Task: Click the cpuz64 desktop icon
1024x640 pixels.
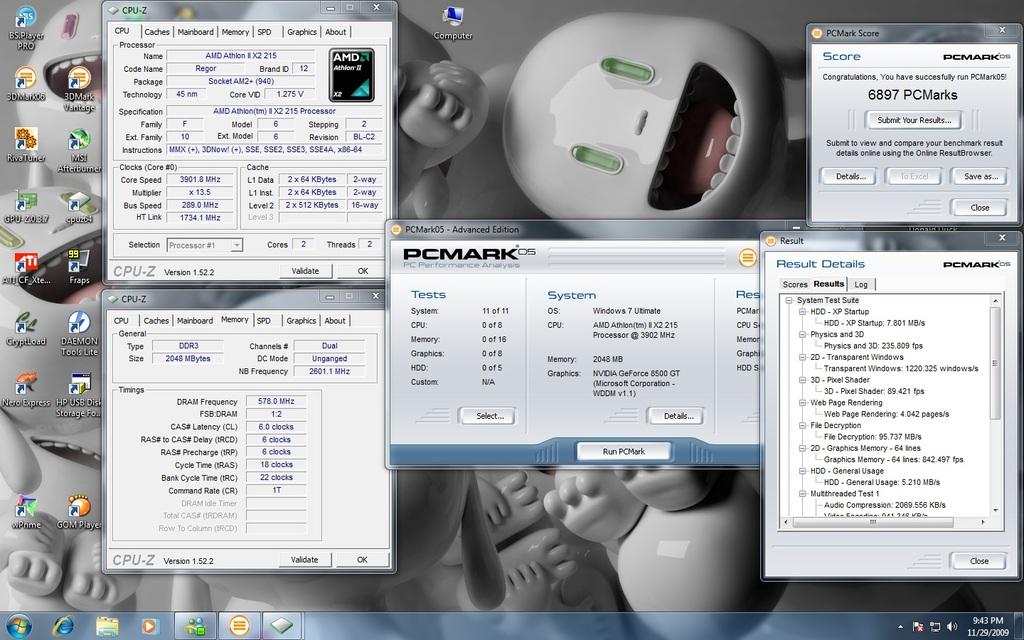Action: click(x=78, y=206)
